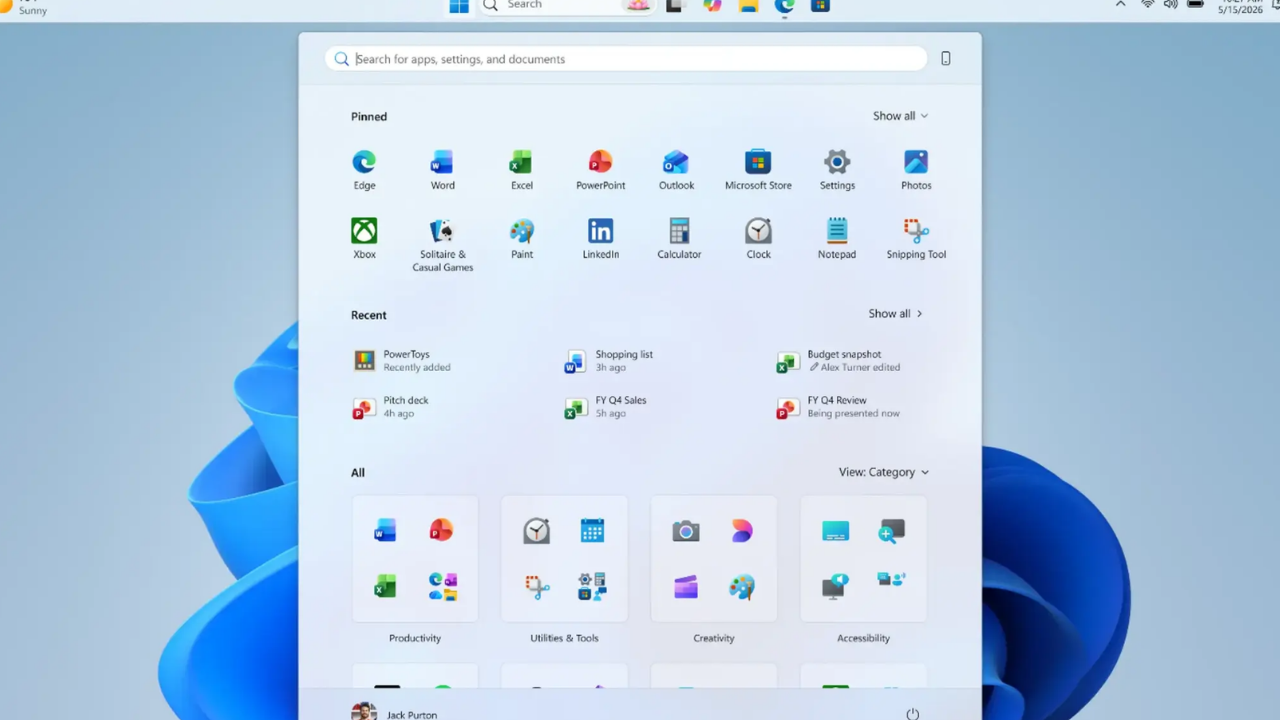Screen dimensions: 1280x720
Task: Launch the Photos app
Action: point(916,170)
